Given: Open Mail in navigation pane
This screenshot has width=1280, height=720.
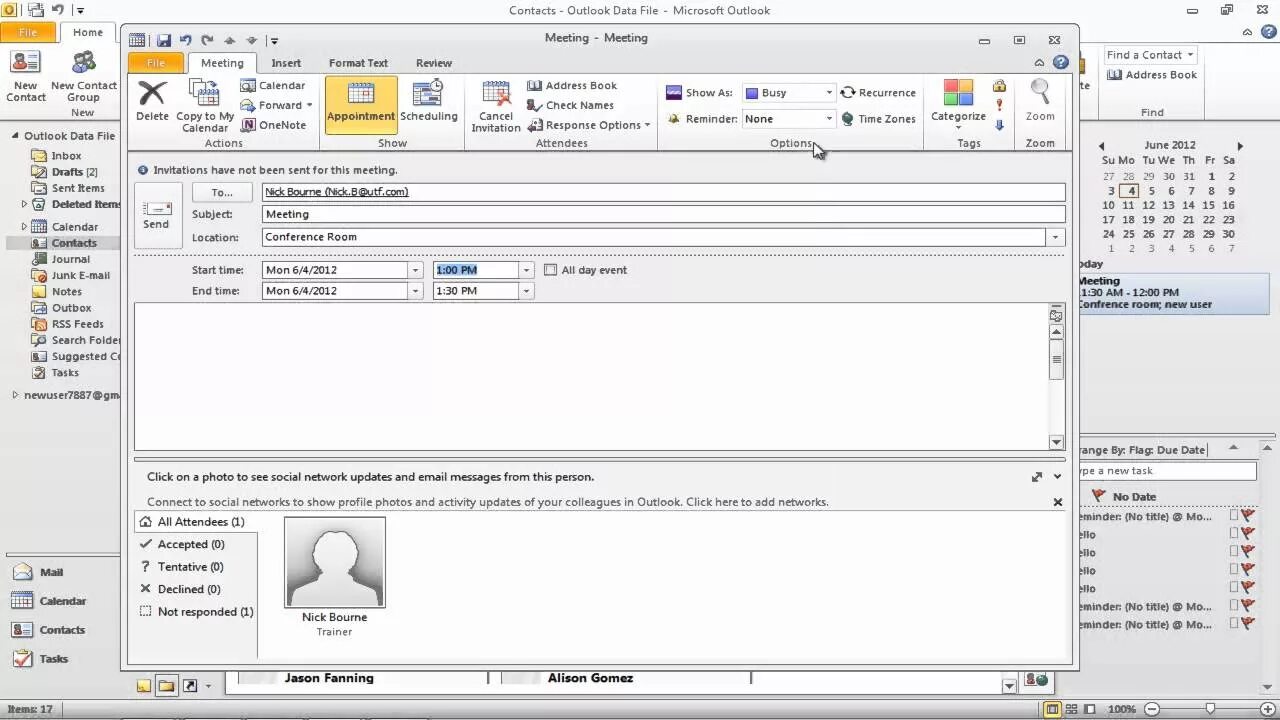Looking at the screenshot, I should [x=40, y=572].
